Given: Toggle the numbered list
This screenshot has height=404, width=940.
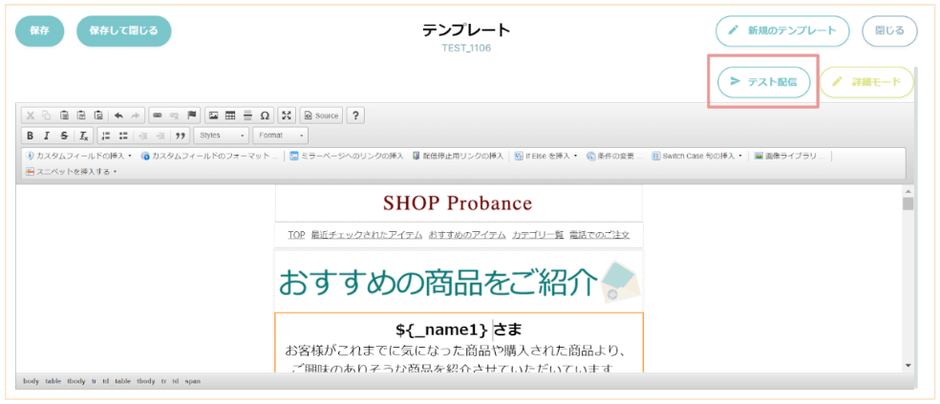Looking at the screenshot, I should (x=106, y=135).
